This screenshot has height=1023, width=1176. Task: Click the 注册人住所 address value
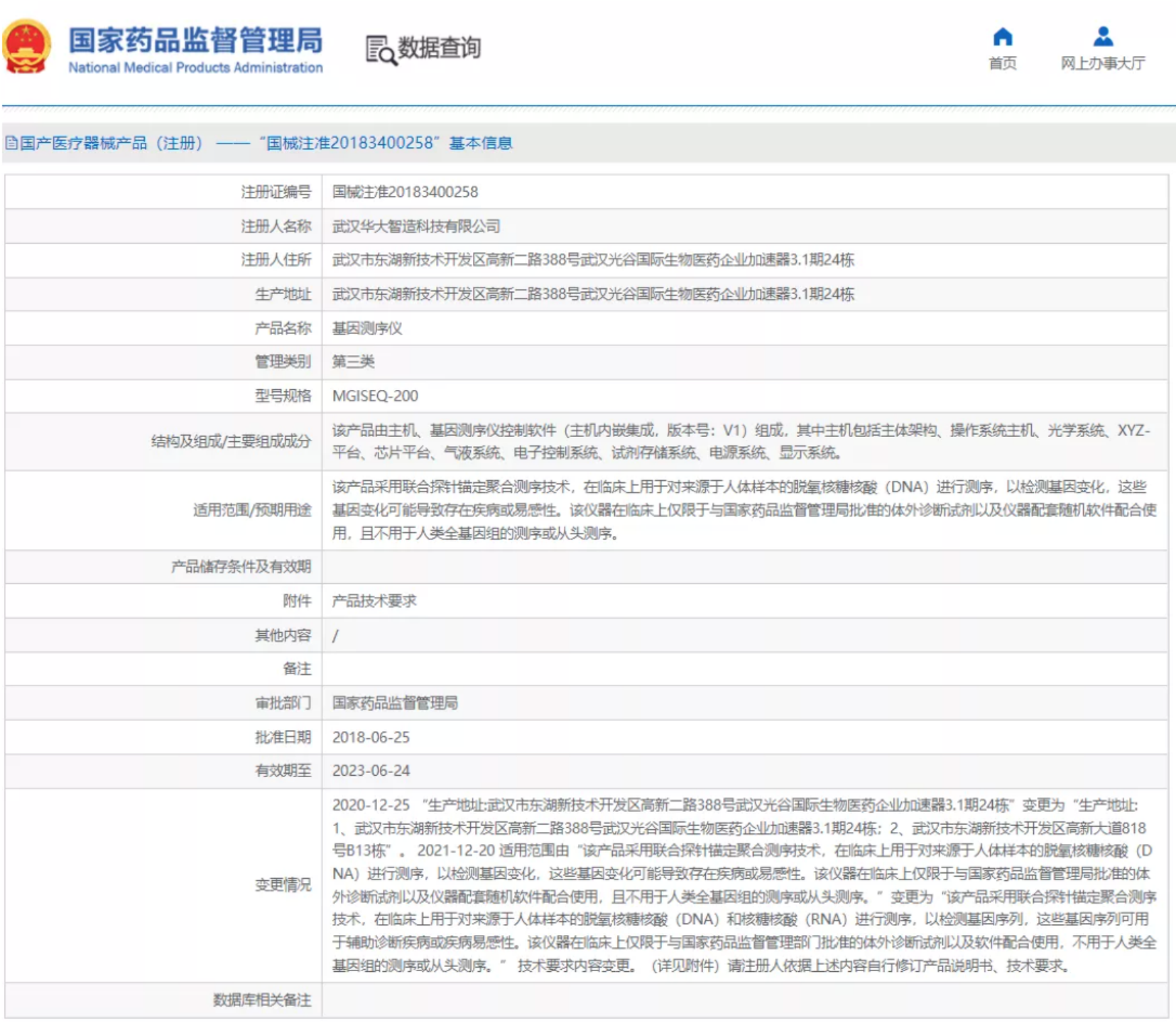pos(593,260)
